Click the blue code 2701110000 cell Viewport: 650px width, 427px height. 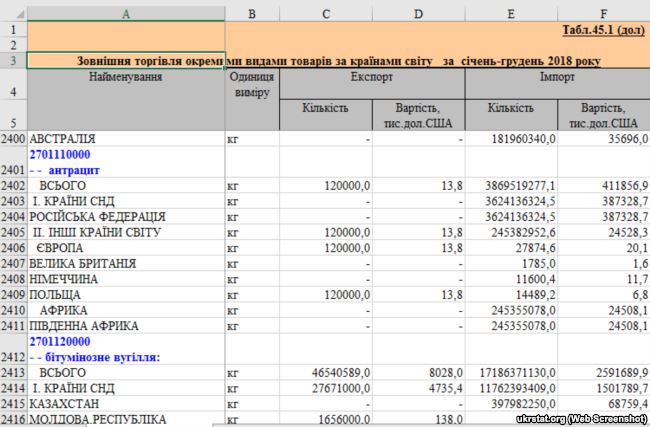(126, 162)
